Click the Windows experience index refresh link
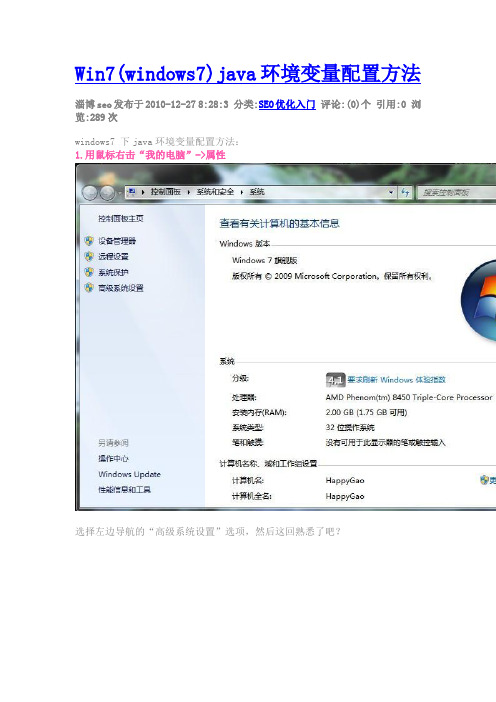Viewport: 496px width, 702px height. [397, 380]
